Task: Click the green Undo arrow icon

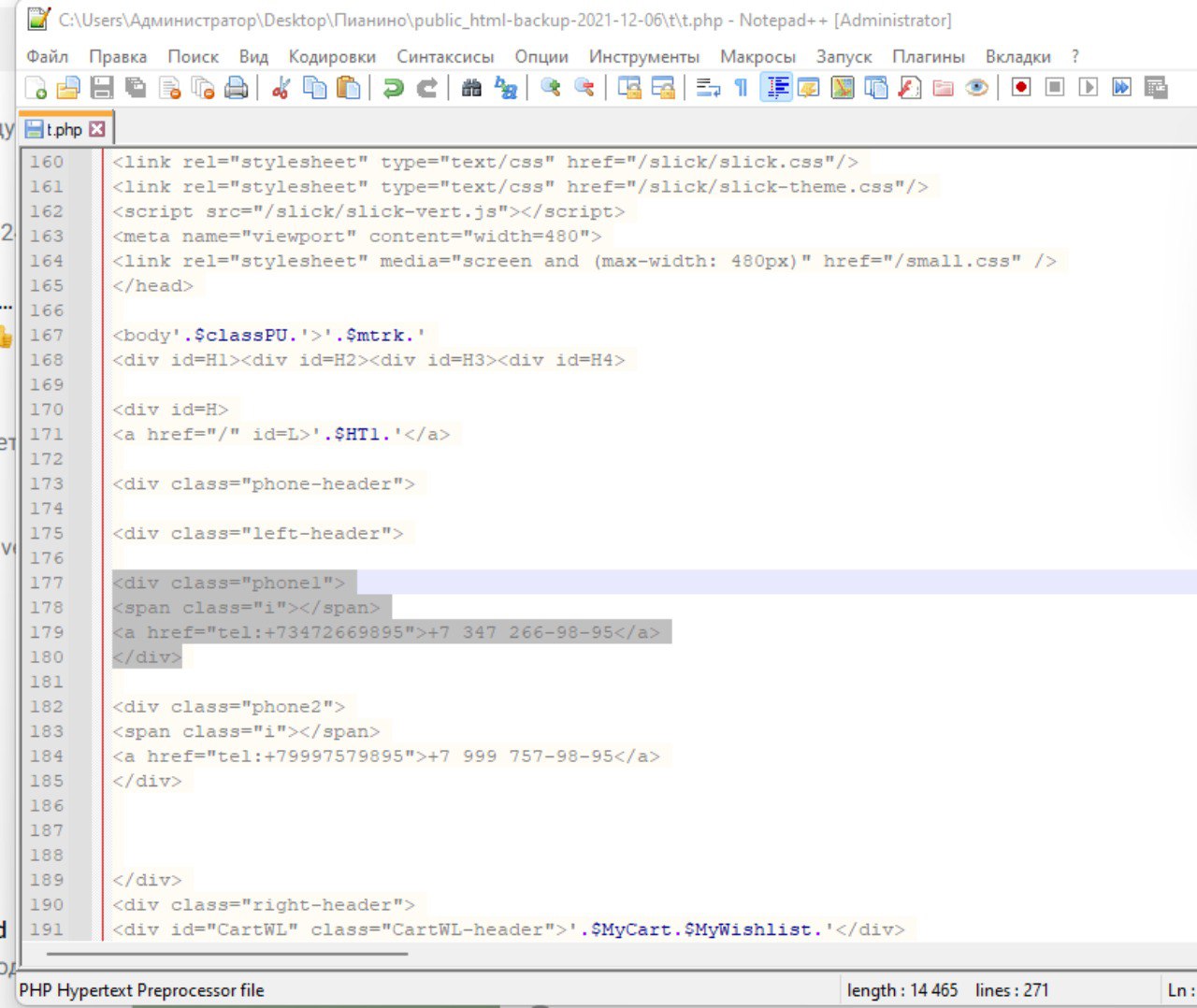Action: [x=393, y=88]
